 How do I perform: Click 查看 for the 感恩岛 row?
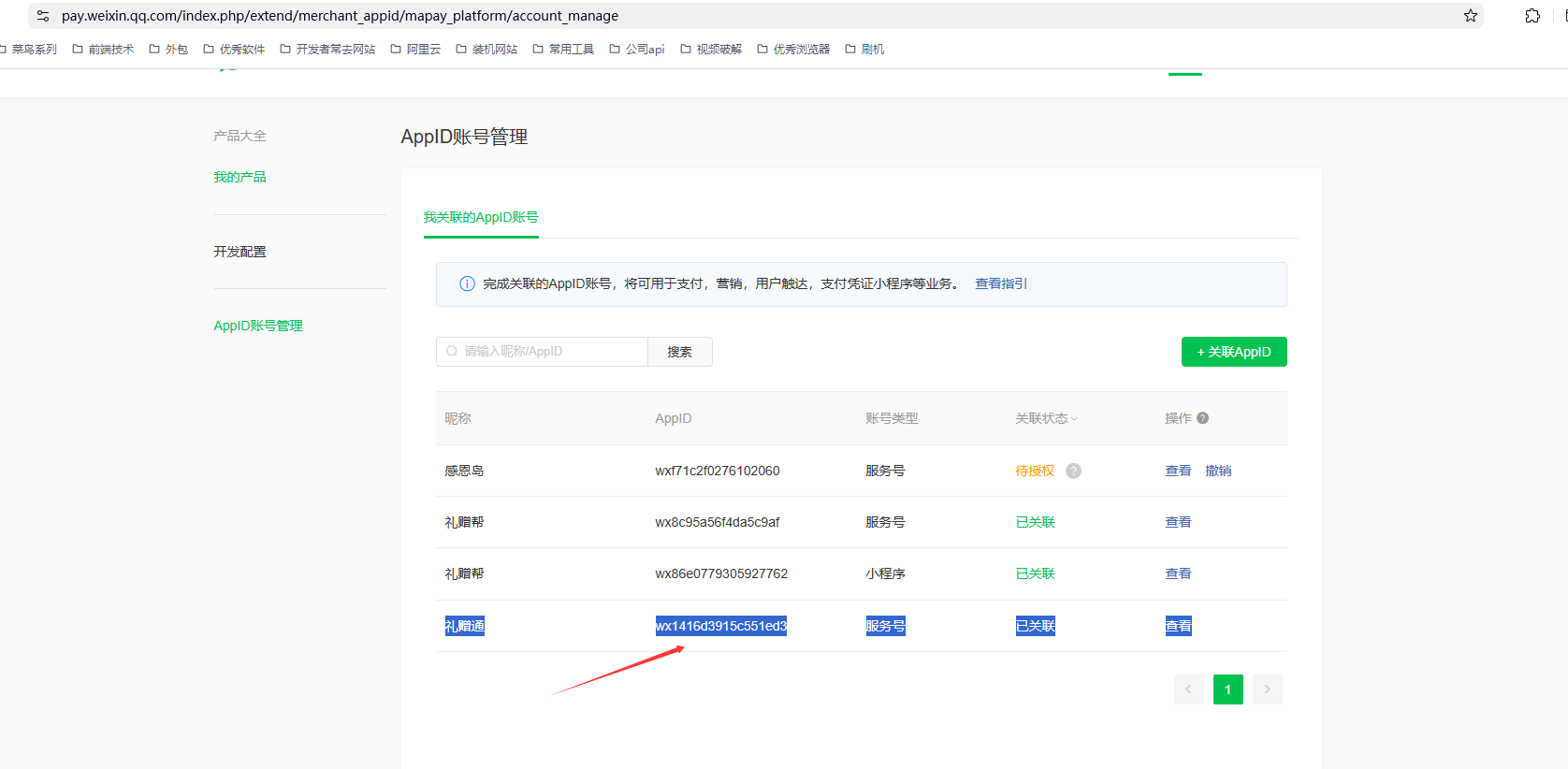pyautogui.click(x=1178, y=471)
